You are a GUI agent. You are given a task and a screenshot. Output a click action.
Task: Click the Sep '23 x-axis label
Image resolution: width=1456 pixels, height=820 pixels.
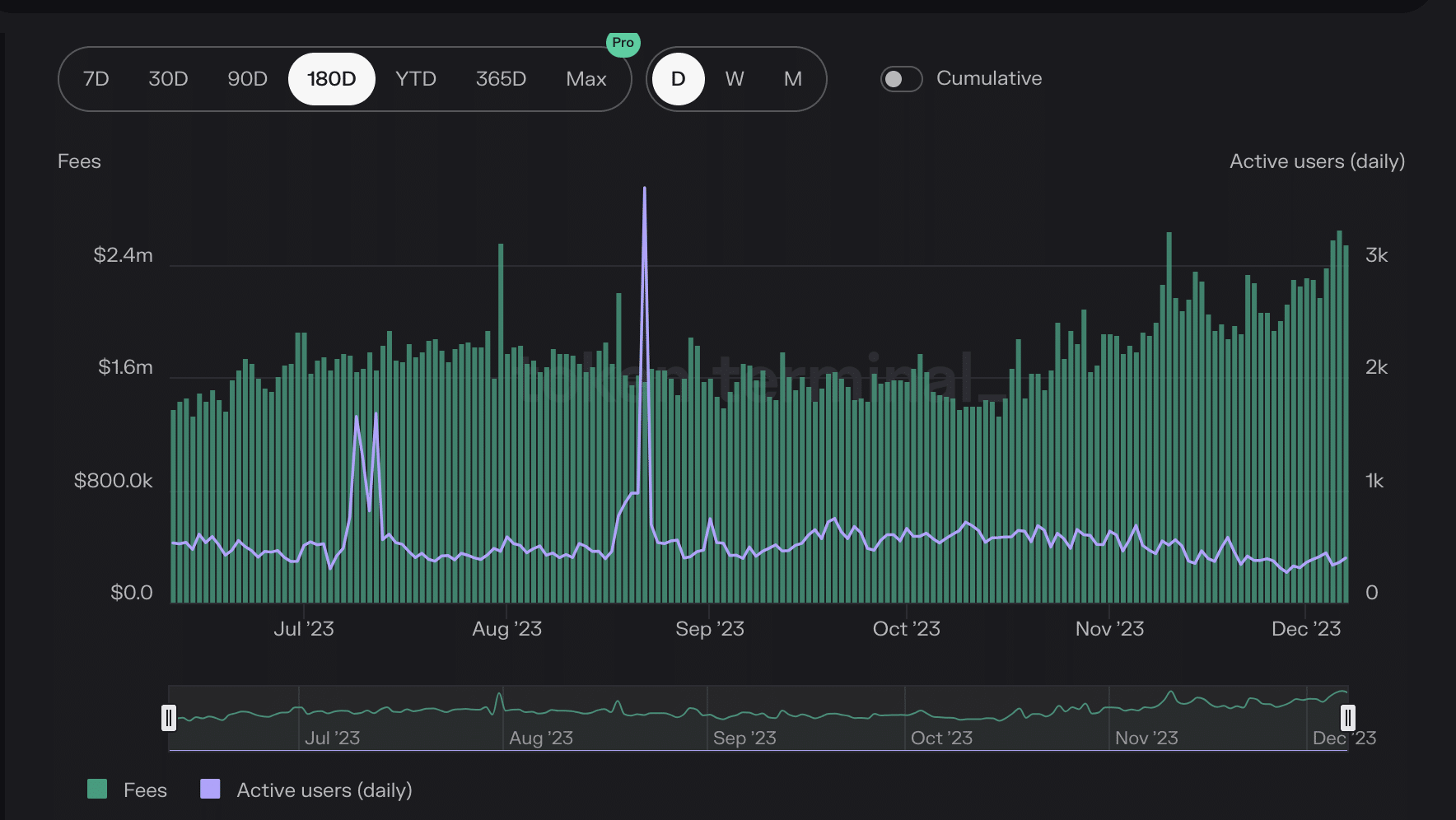coord(710,629)
